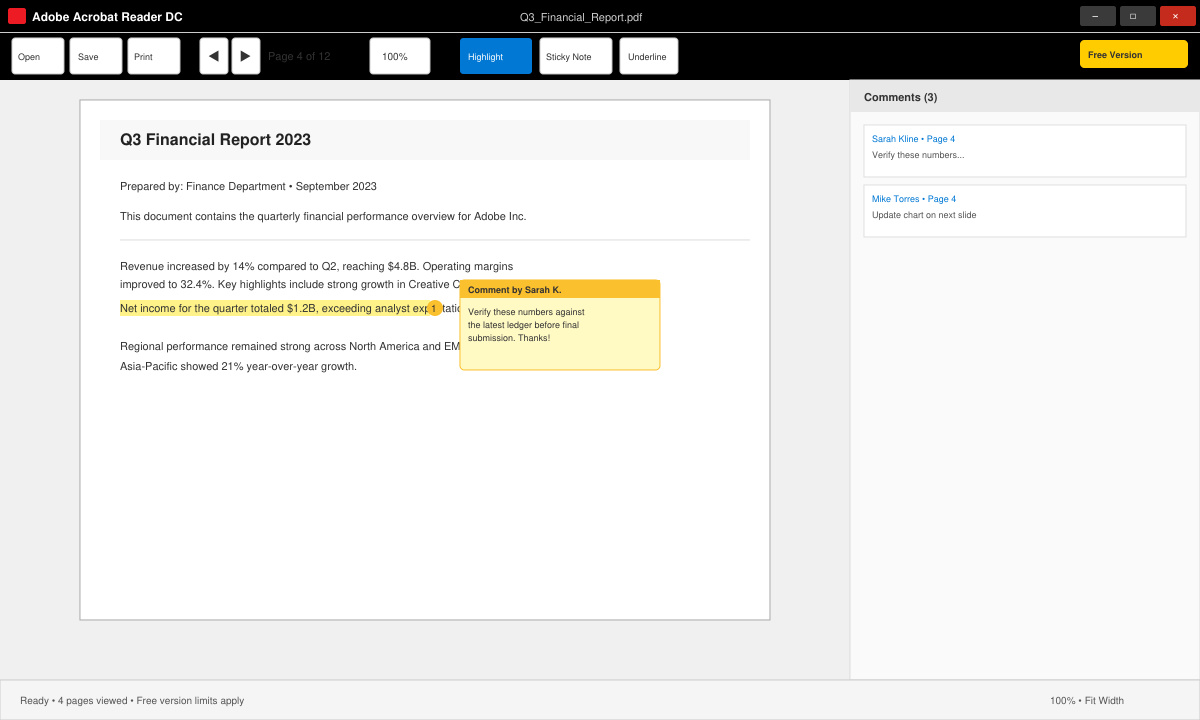1200x720 pixels.
Task: Click the yellow Free Version button
Action: pyautogui.click(x=1134, y=54)
